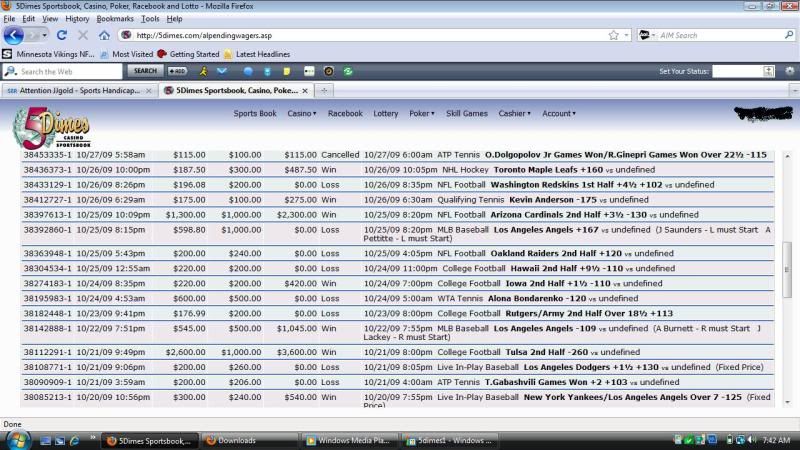Switch to 5dimes1 Windows taskbar button

click(449, 440)
